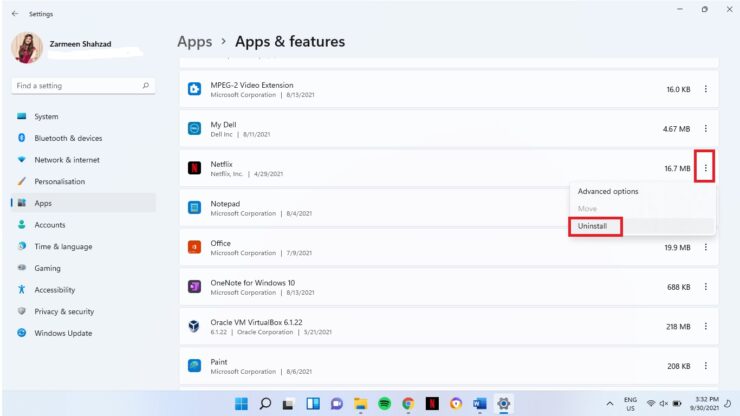Viewport: 740px width, 416px height.
Task: Click the Find a setting search box
Action: 83,85
